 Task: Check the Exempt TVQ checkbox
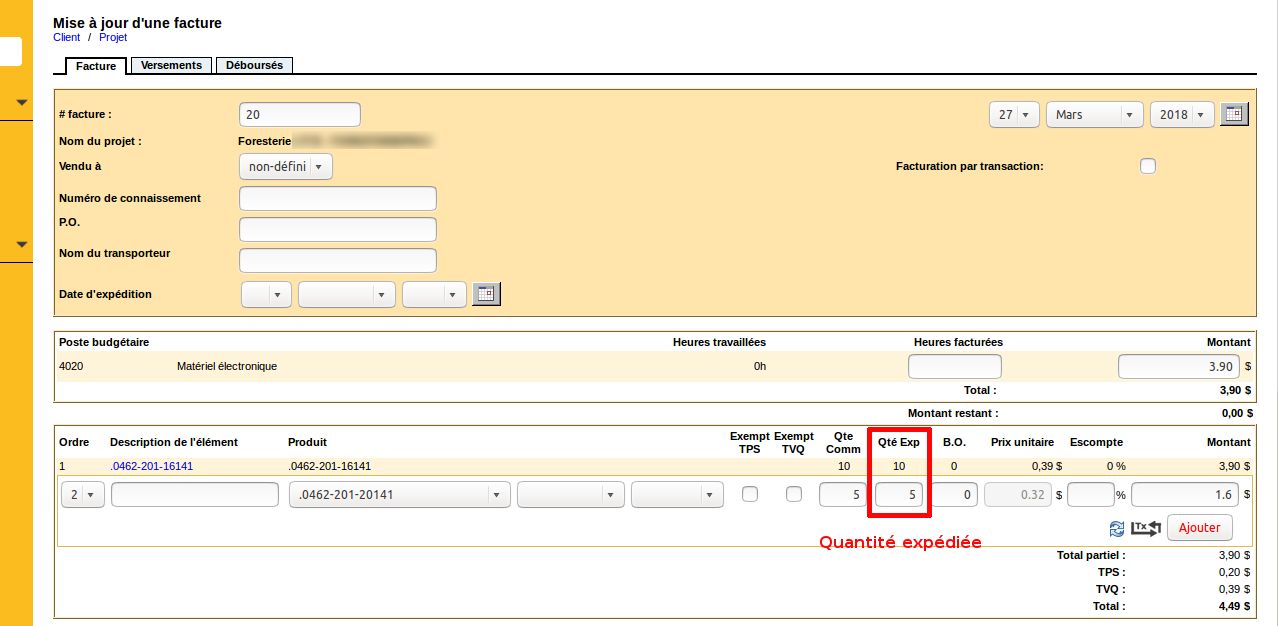tap(793, 493)
